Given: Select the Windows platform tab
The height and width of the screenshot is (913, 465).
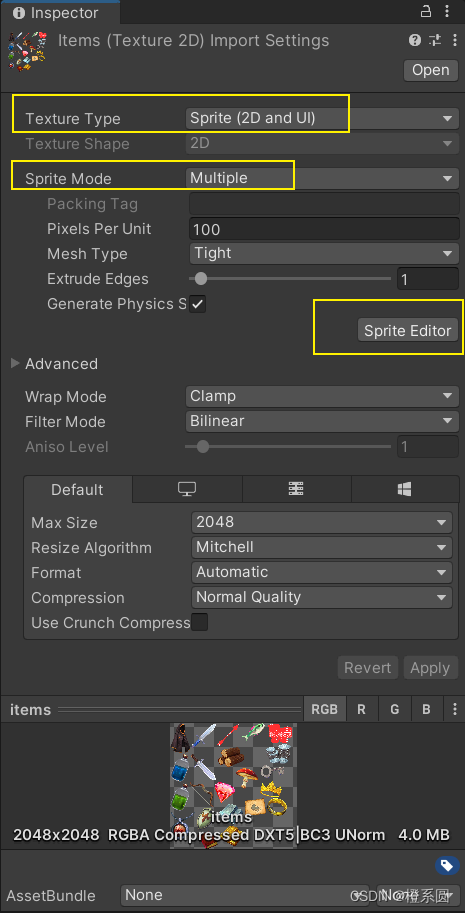Looking at the screenshot, I should click(405, 489).
